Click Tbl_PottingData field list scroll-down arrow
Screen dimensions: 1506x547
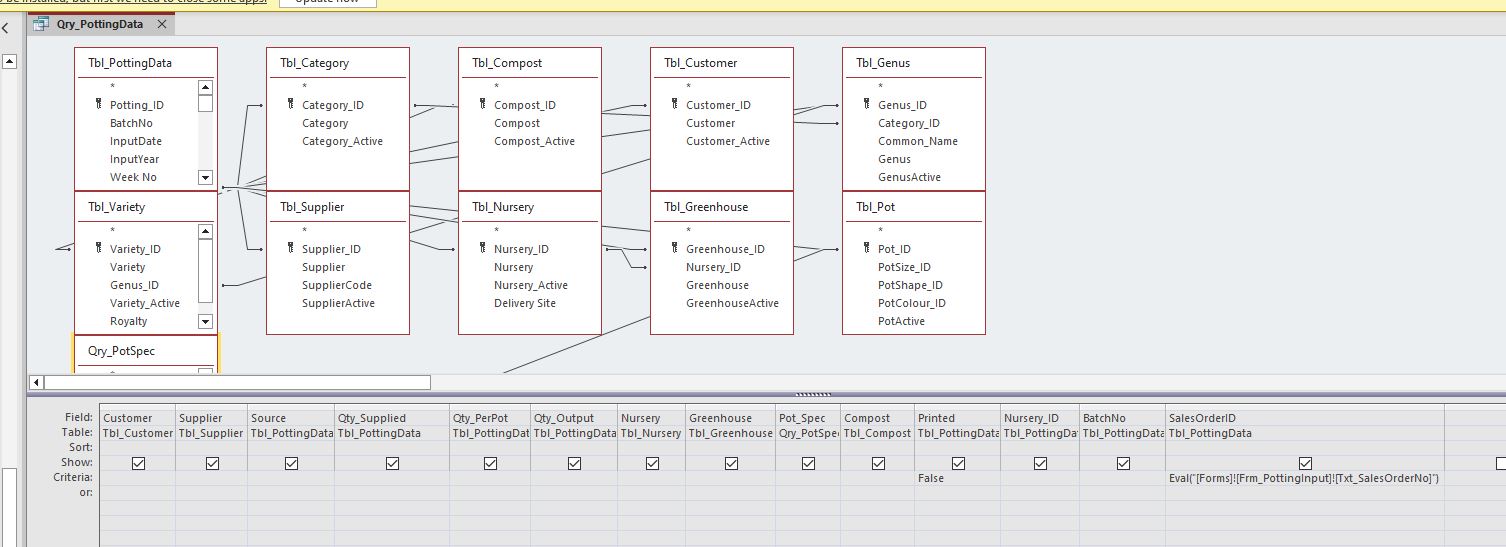tap(205, 177)
